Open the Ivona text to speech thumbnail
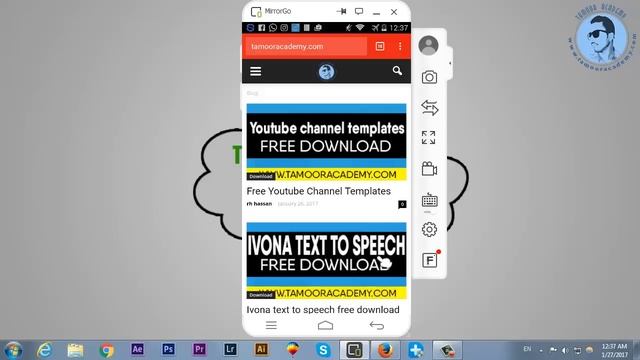This screenshot has height=360, width=640. [327, 261]
